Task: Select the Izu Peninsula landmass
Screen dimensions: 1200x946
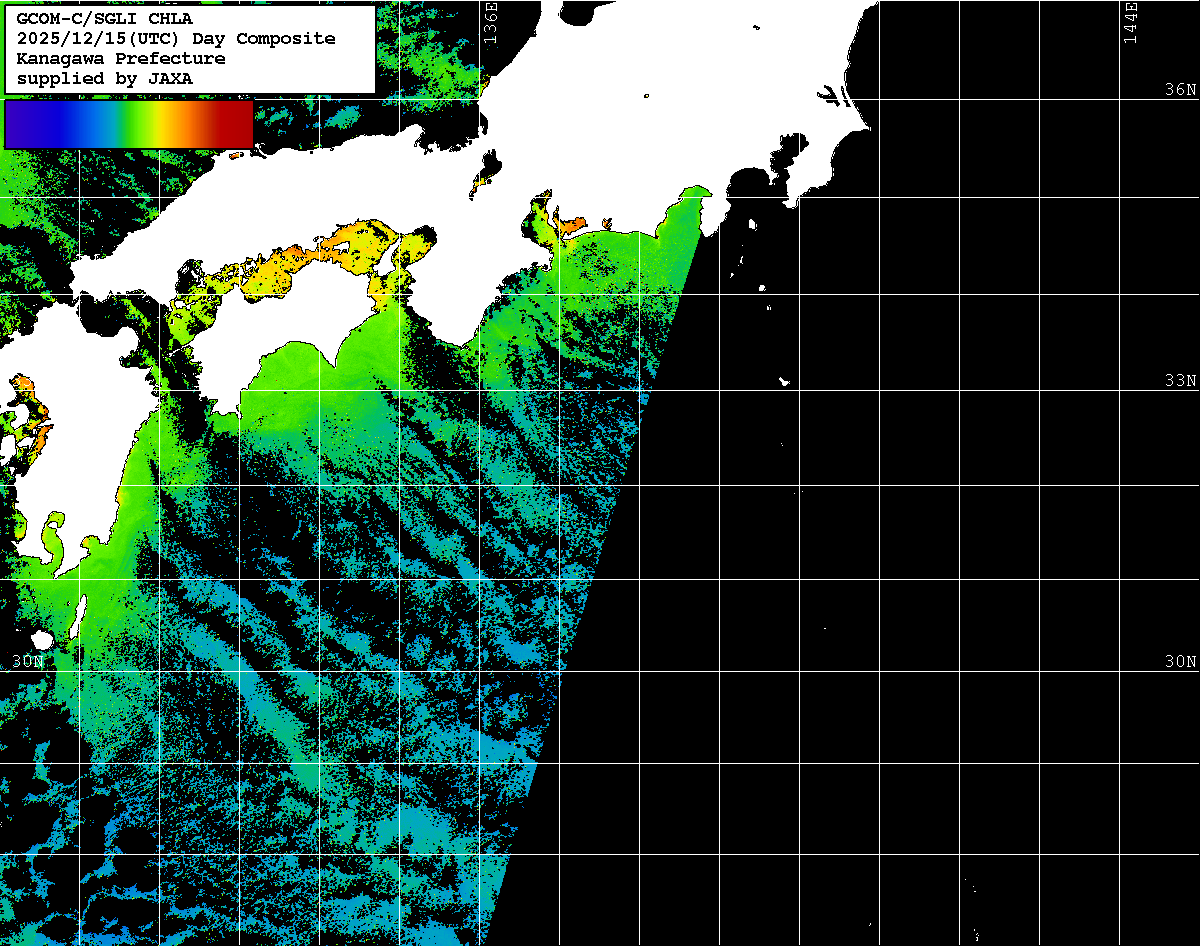Action: coord(714,212)
